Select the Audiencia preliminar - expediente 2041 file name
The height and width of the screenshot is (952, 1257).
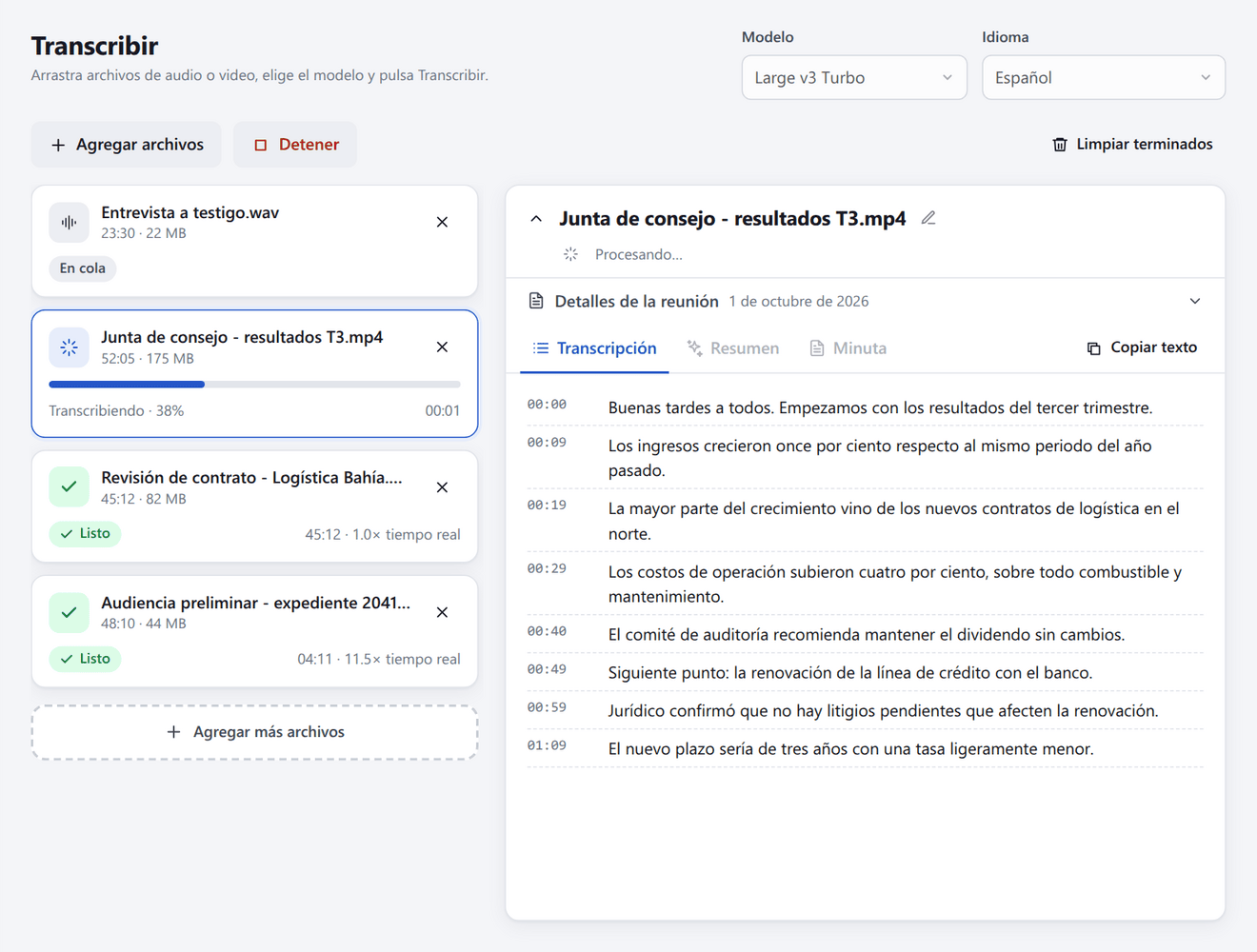tap(255, 603)
